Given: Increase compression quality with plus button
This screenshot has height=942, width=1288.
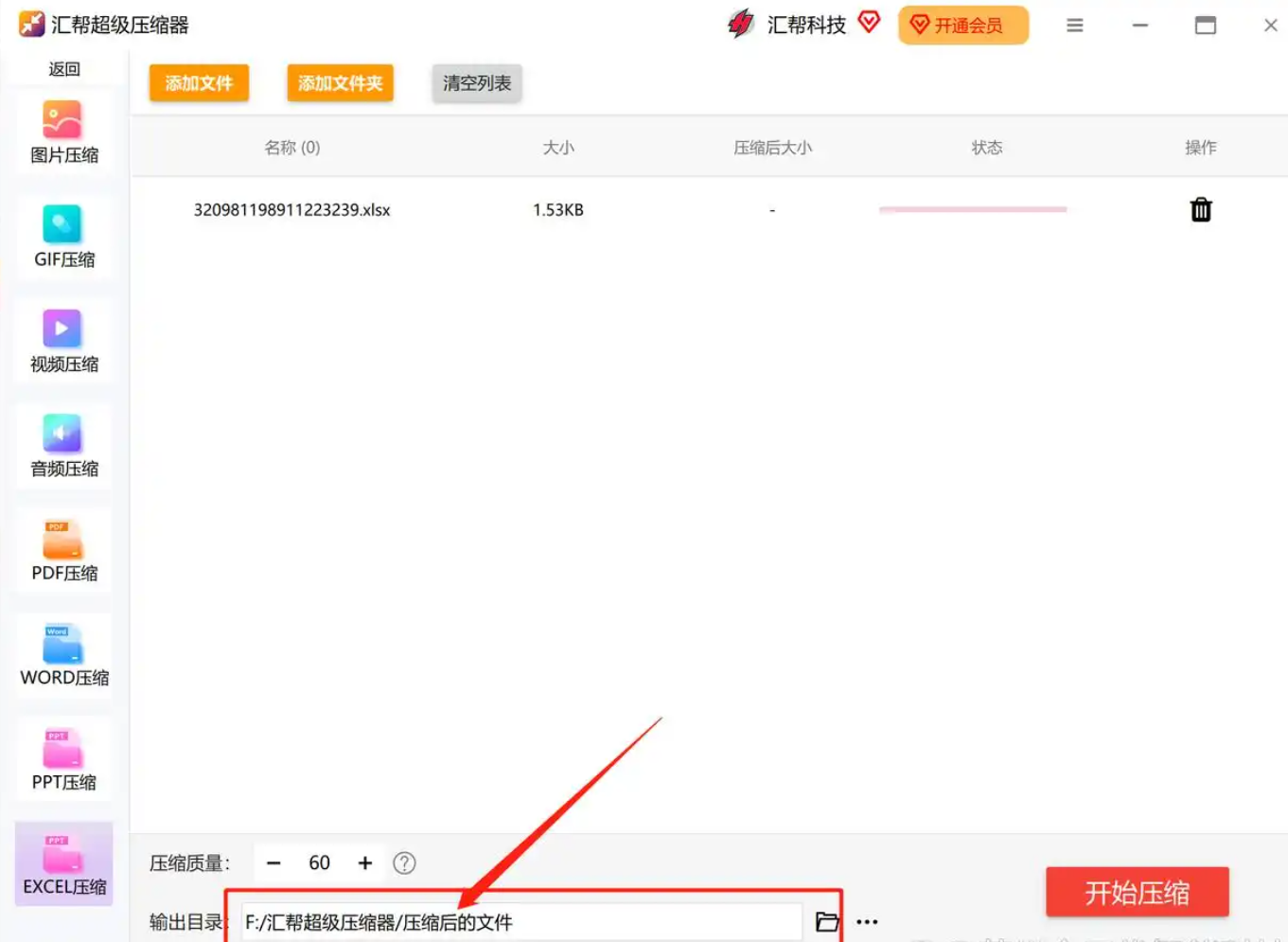Looking at the screenshot, I should pos(365,862).
